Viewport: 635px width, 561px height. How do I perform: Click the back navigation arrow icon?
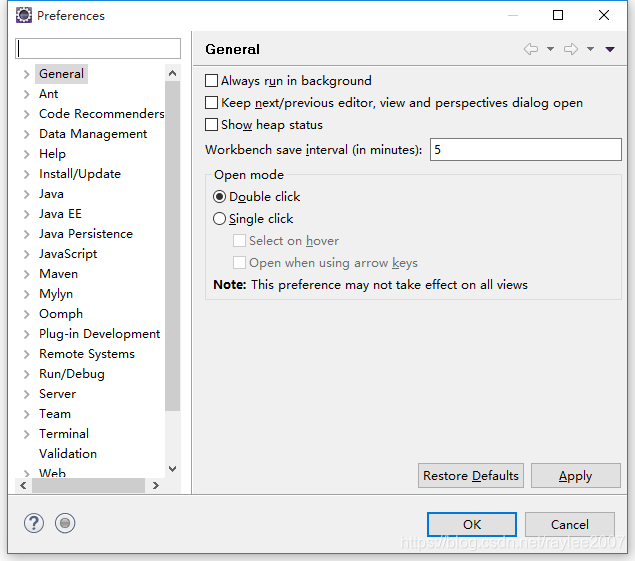(x=531, y=49)
